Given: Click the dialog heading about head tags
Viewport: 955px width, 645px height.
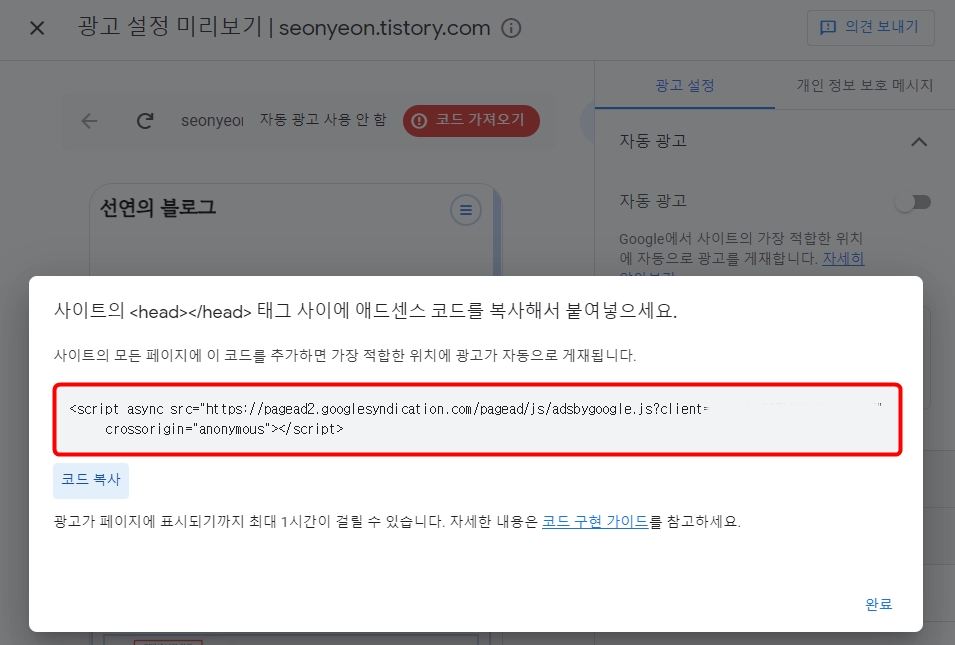Looking at the screenshot, I should tap(365, 311).
